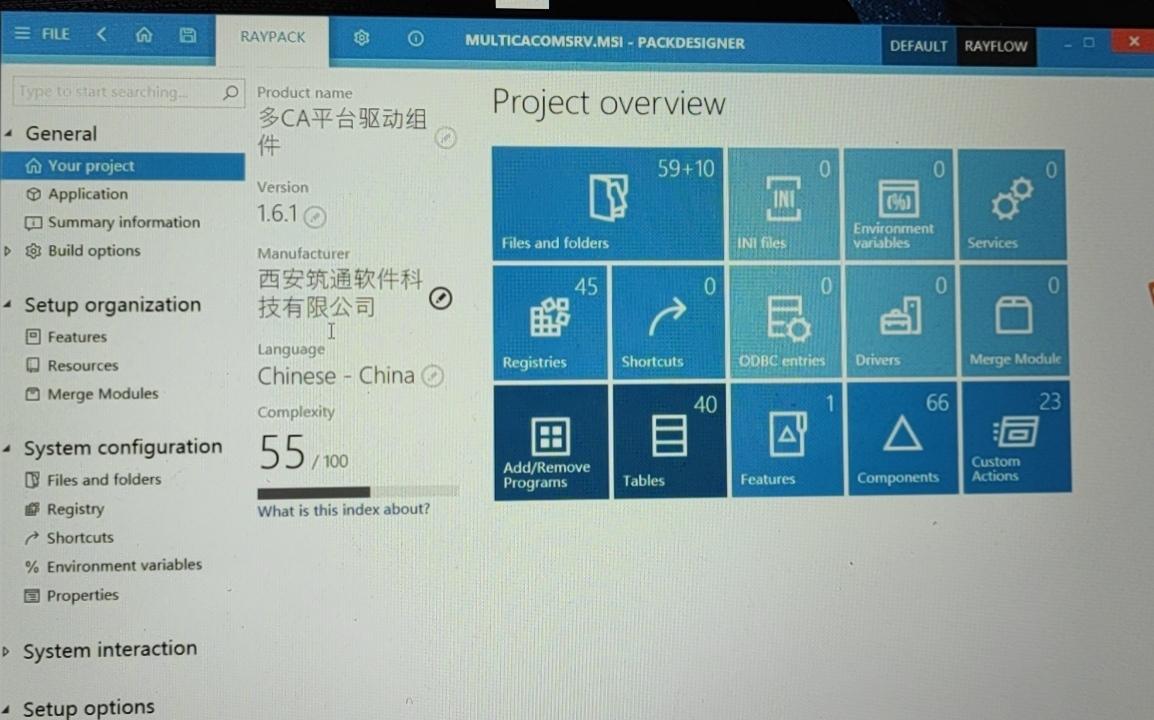Open the Components tile

pyautogui.click(x=901, y=439)
